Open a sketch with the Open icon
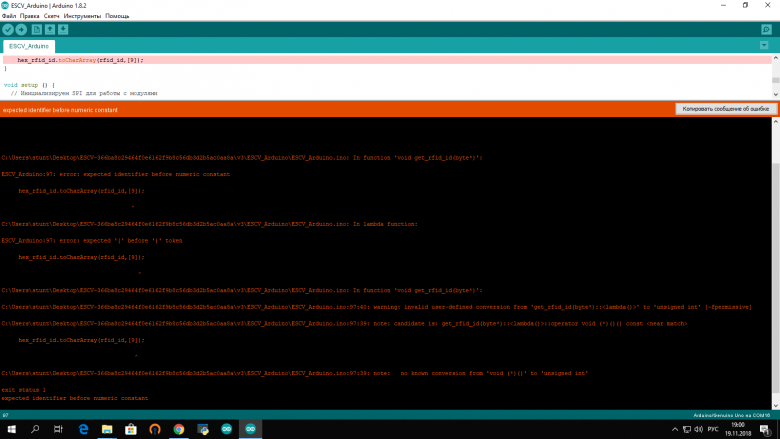This screenshot has width=780, height=439. click(50, 30)
